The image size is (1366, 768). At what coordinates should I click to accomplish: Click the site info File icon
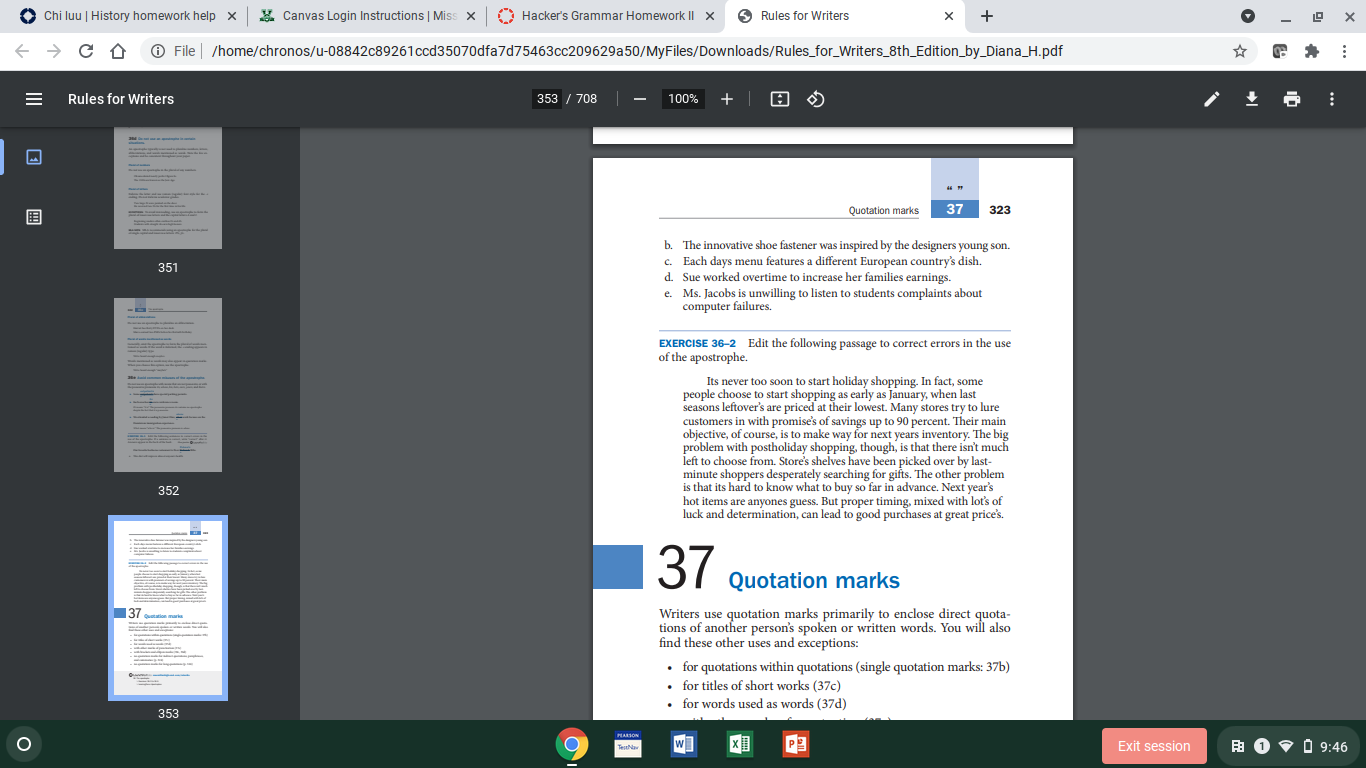pos(174,51)
